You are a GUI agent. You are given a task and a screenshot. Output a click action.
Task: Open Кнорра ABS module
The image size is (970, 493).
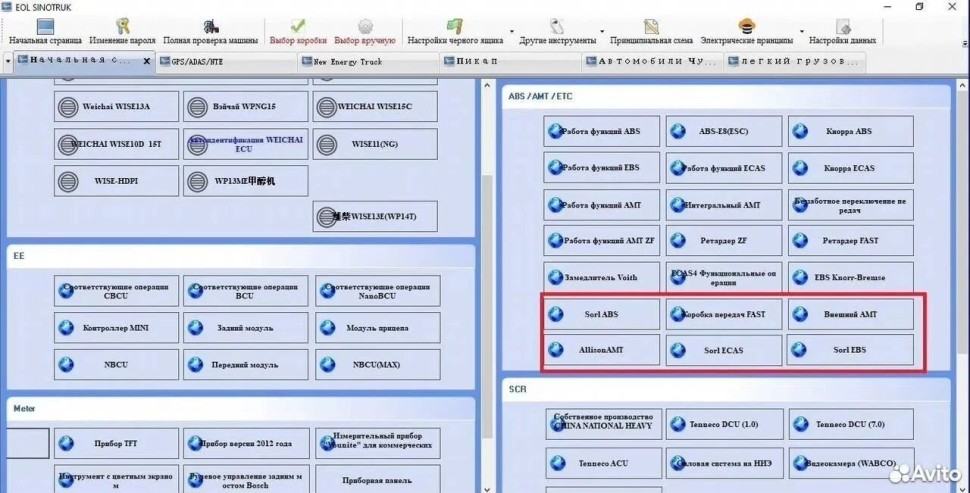click(x=851, y=131)
